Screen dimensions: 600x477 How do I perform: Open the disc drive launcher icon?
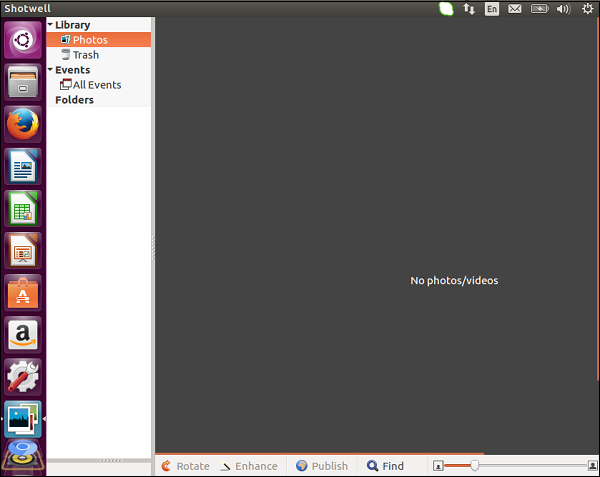pos(23,457)
